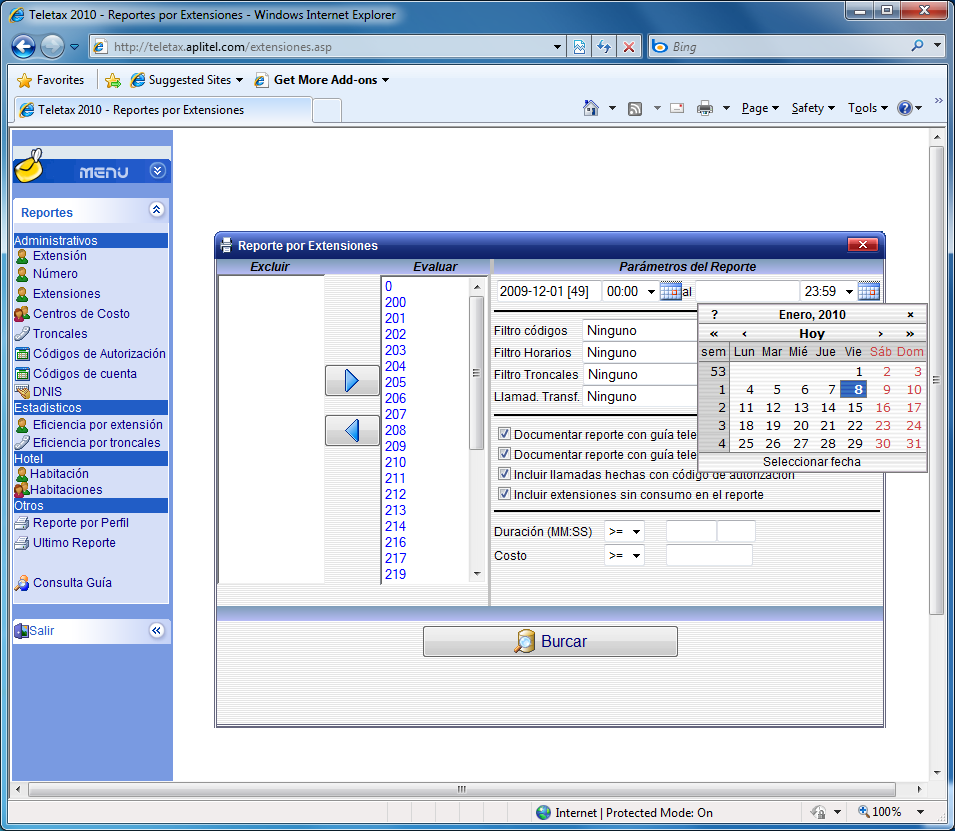Open Códigos de Autorización report
955x831 pixels.
tap(99, 354)
